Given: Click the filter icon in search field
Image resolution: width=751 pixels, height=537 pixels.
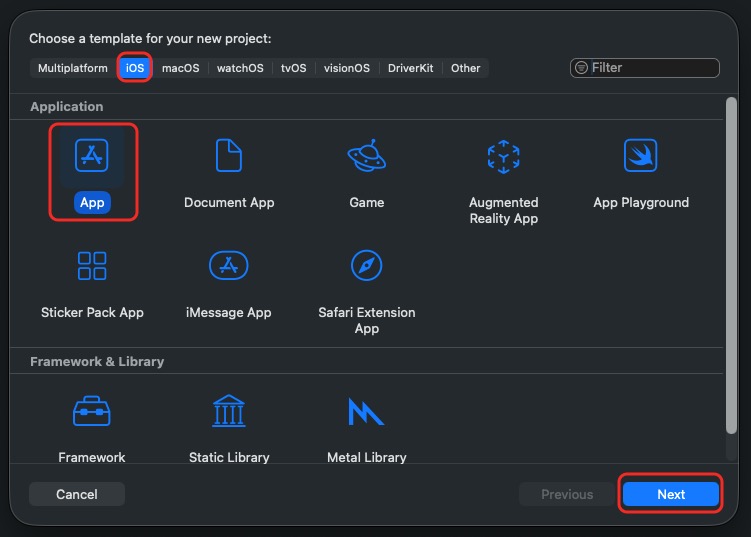Looking at the screenshot, I should tap(581, 68).
